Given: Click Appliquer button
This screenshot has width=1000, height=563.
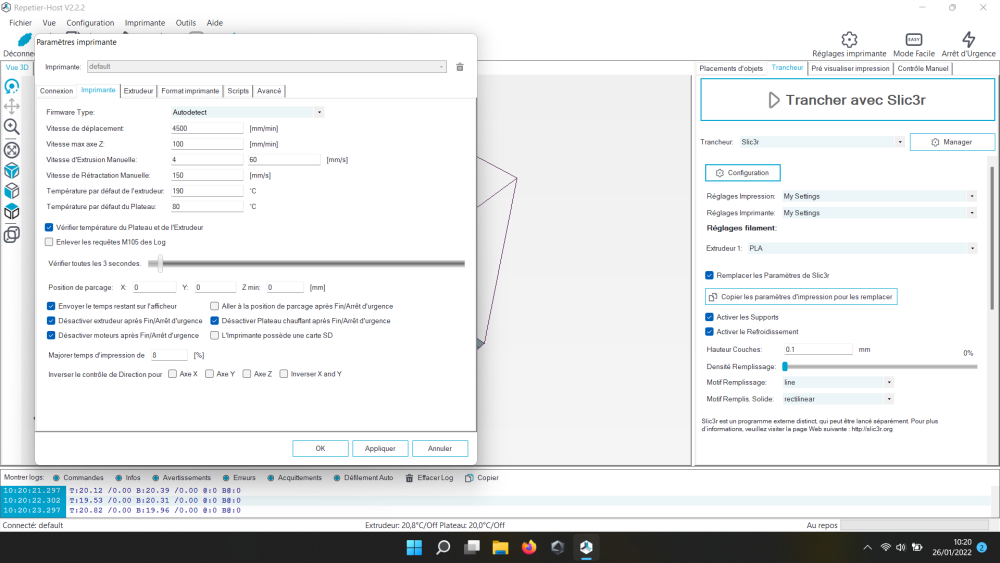Looking at the screenshot, I should pyautogui.click(x=380, y=448).
